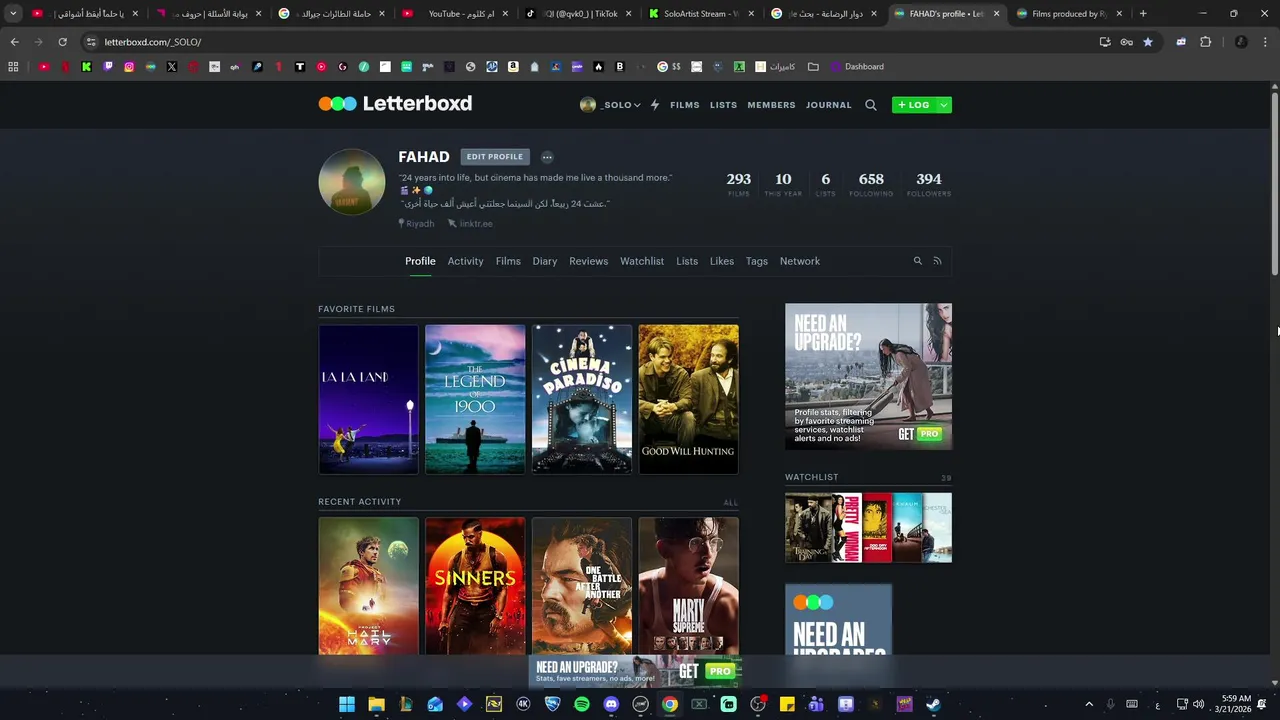Open new browser tab
Viewport: 1280px width, 720px height.
(1143, 14)
